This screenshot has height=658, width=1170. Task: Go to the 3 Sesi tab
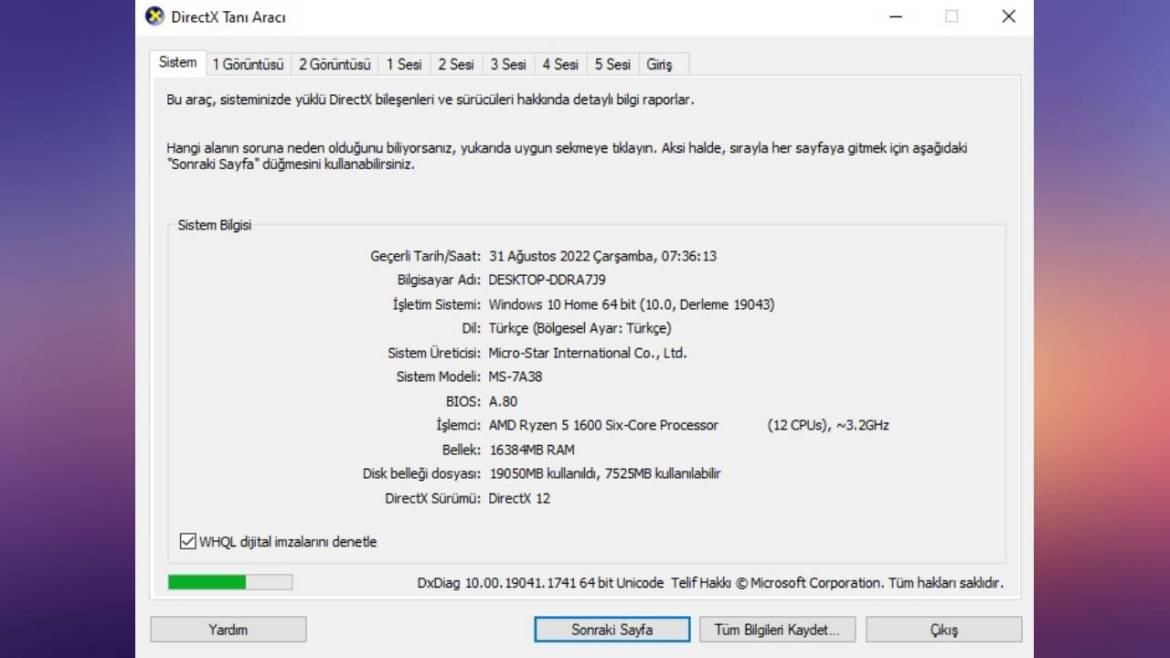pos(508,64)
